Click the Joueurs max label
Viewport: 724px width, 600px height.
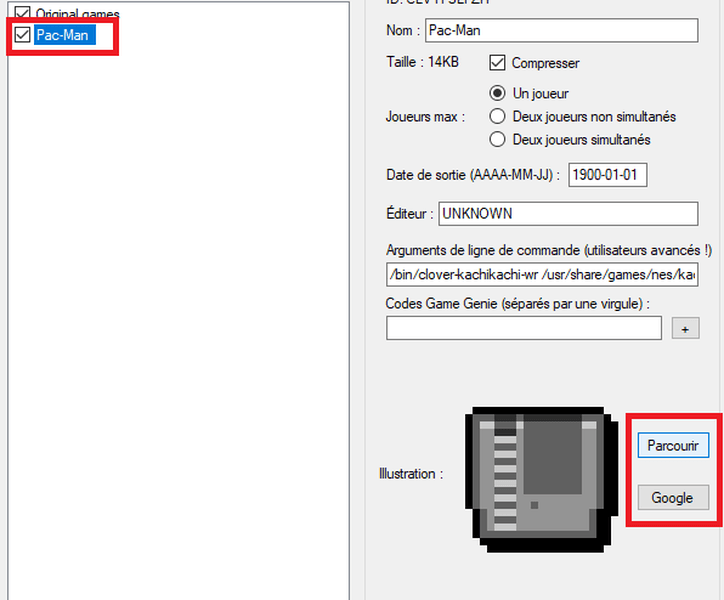click(425, 116)
